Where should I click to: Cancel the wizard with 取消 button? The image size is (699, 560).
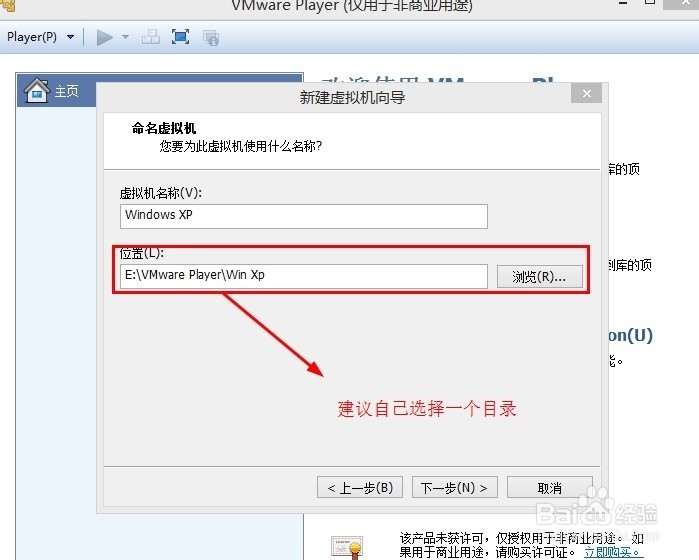click(x=550, y=487)
